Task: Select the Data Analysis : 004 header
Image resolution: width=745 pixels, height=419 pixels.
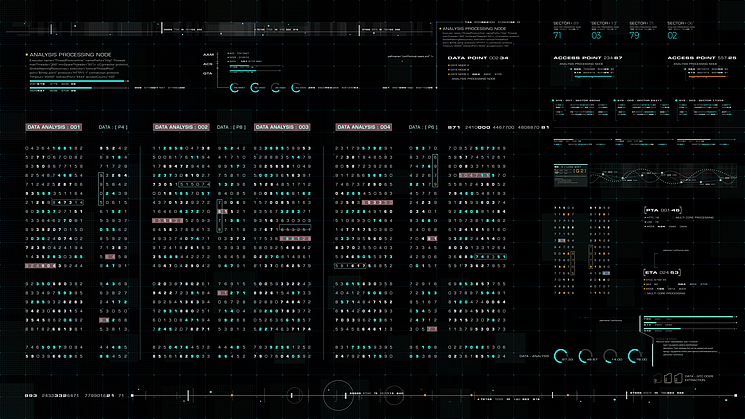Action: click(x=364, y=128)
